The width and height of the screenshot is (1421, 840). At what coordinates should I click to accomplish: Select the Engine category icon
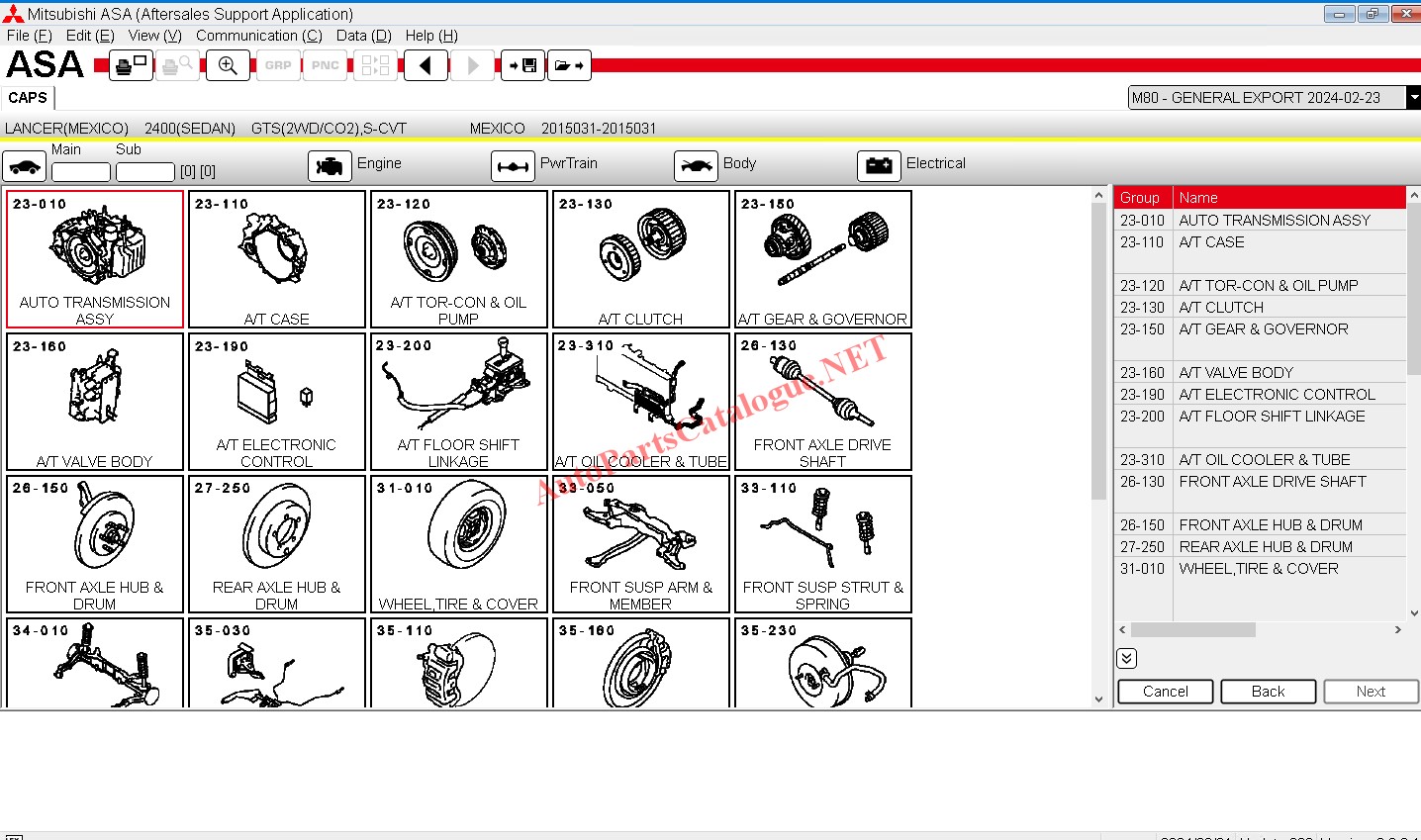tap(330, 166)
